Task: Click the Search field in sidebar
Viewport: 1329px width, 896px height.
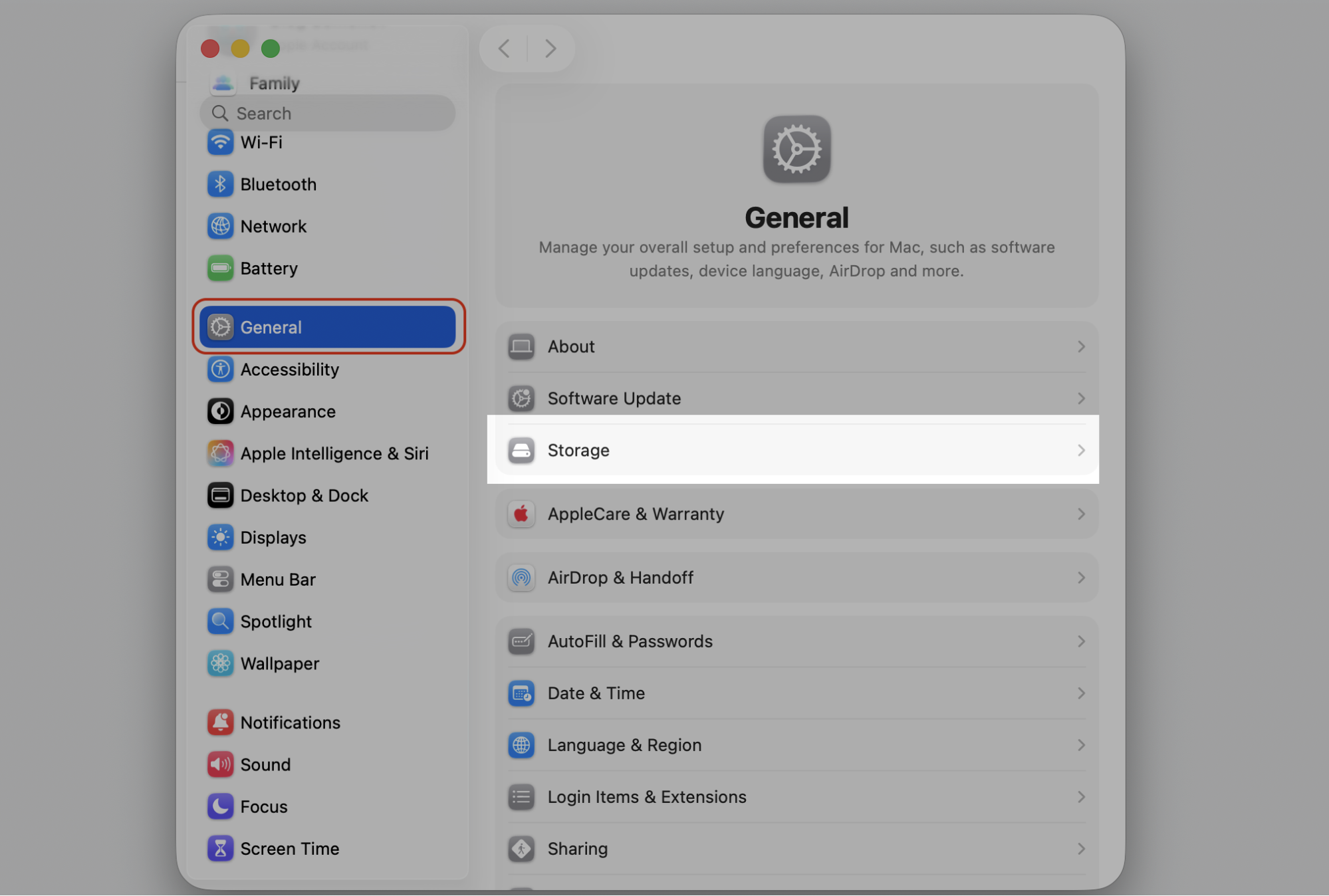Action: [327, 113]
